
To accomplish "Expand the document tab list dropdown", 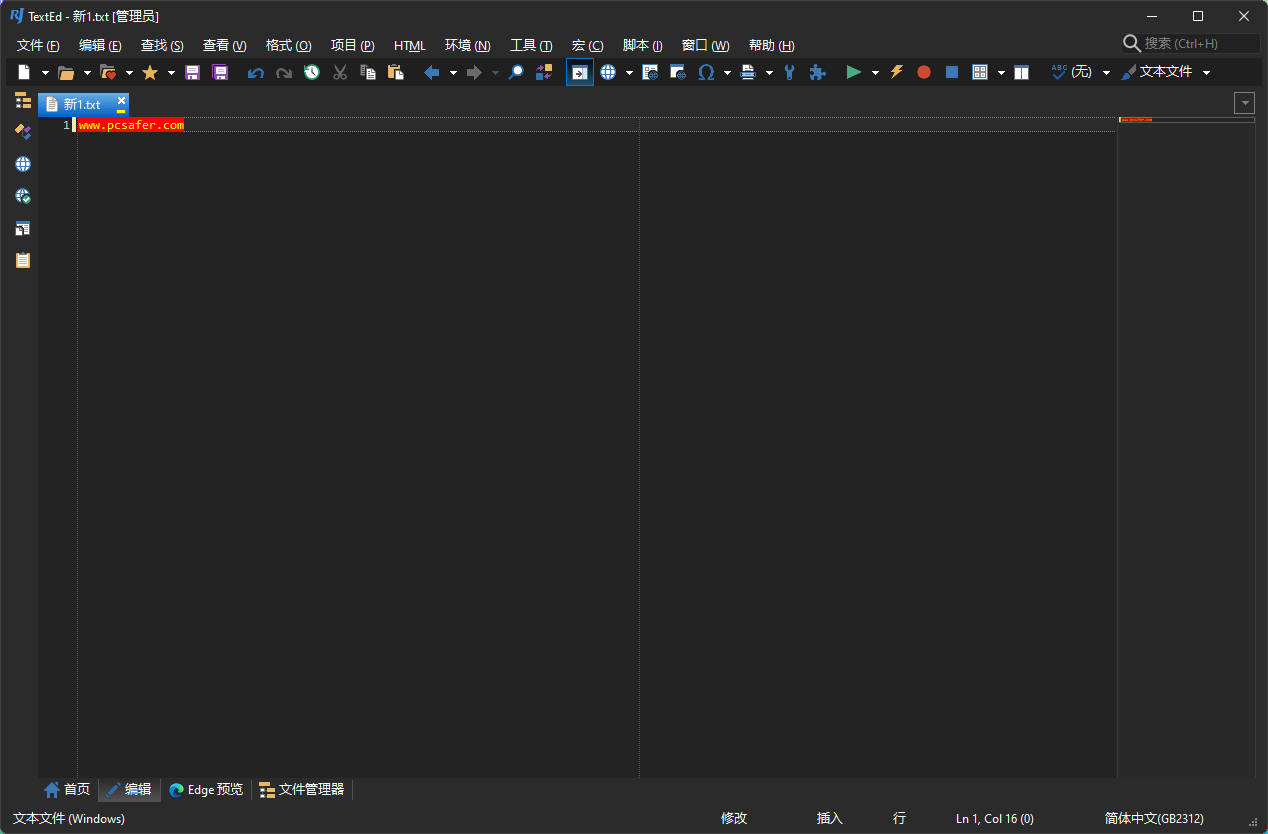I will pyautogui.click(x=1244, y=103).
